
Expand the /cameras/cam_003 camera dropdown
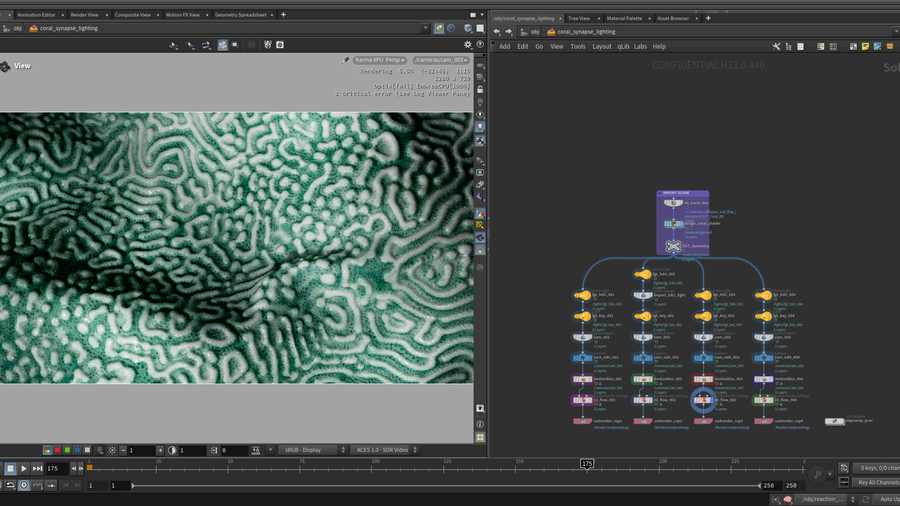tap(442, 60)
